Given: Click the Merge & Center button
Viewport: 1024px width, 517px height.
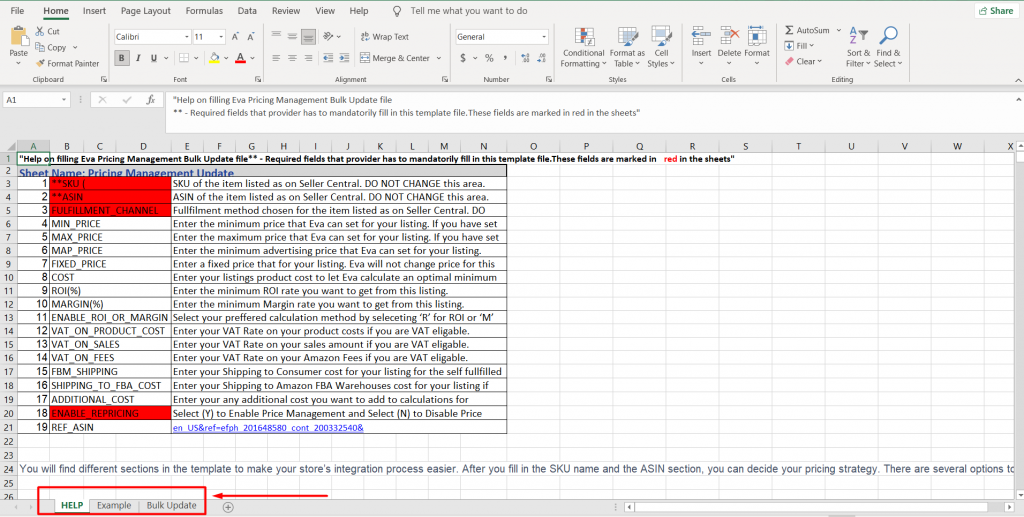Looking at the screenshot, I should [395, 58].
